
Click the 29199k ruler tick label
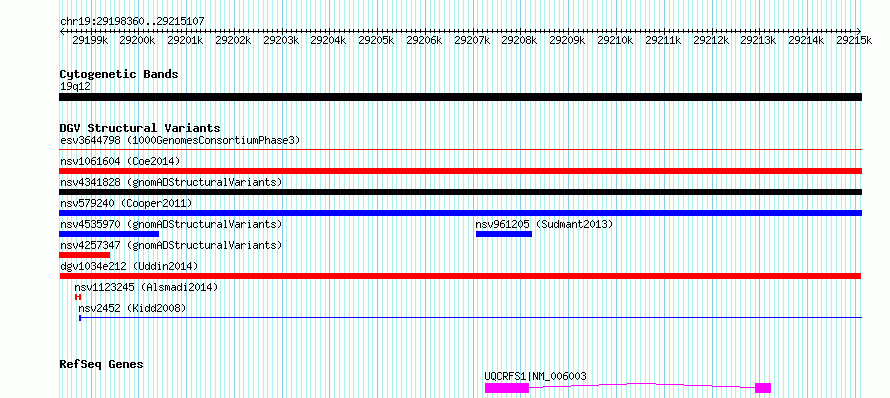[90, 40]
